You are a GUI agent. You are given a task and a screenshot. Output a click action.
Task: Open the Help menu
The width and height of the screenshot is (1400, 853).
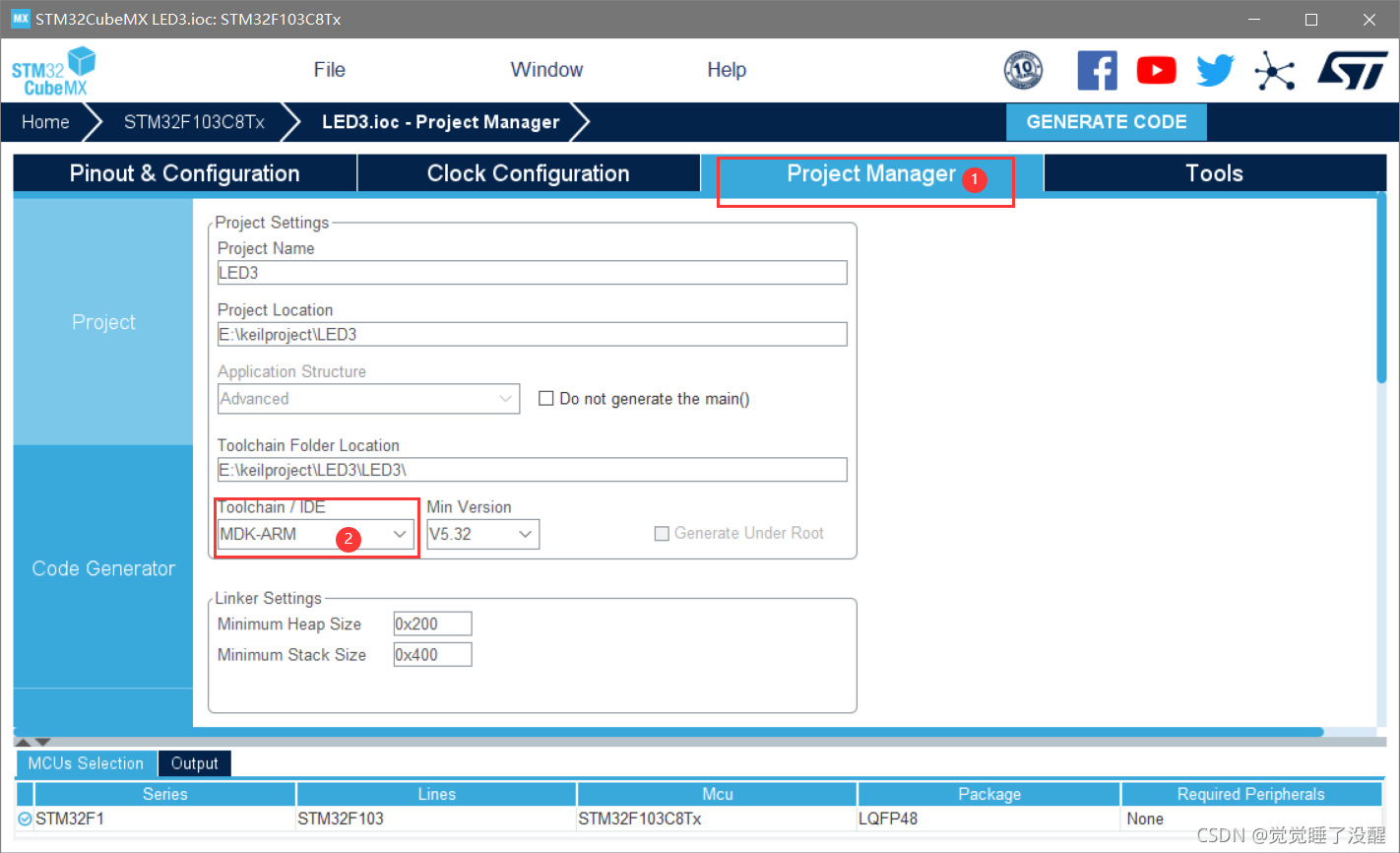pyautogui.click(x=727, y=70)
